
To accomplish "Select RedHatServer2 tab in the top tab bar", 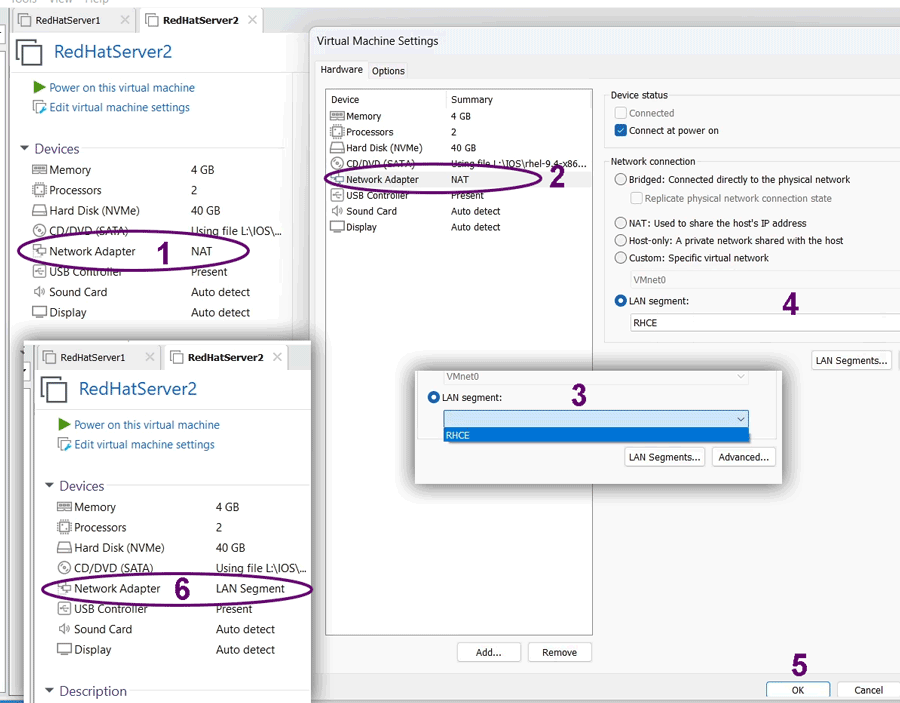I will (200, 20).
